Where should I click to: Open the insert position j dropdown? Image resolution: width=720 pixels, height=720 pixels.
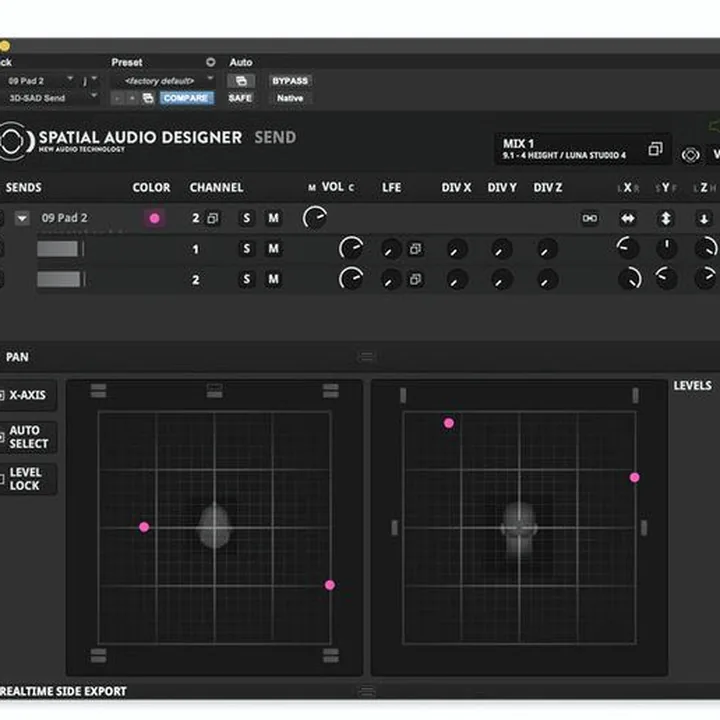pyautogui.click(x=90, y=81)
